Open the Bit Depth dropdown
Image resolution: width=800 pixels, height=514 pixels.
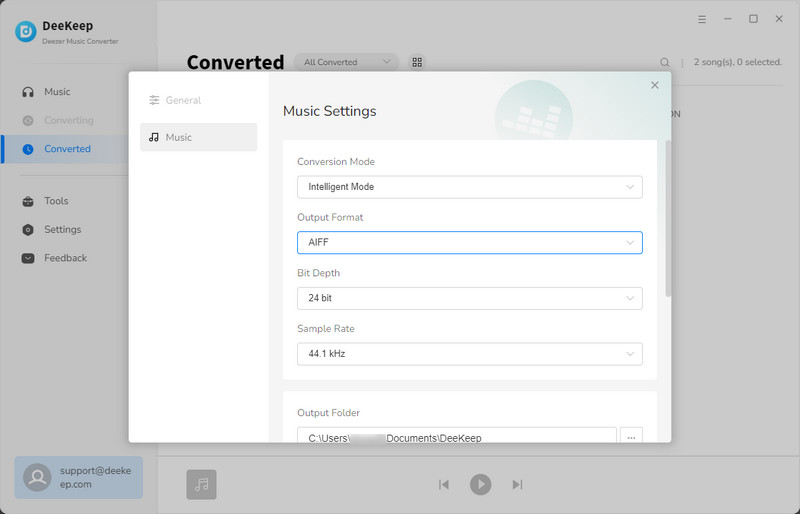[x=469, y=299]
